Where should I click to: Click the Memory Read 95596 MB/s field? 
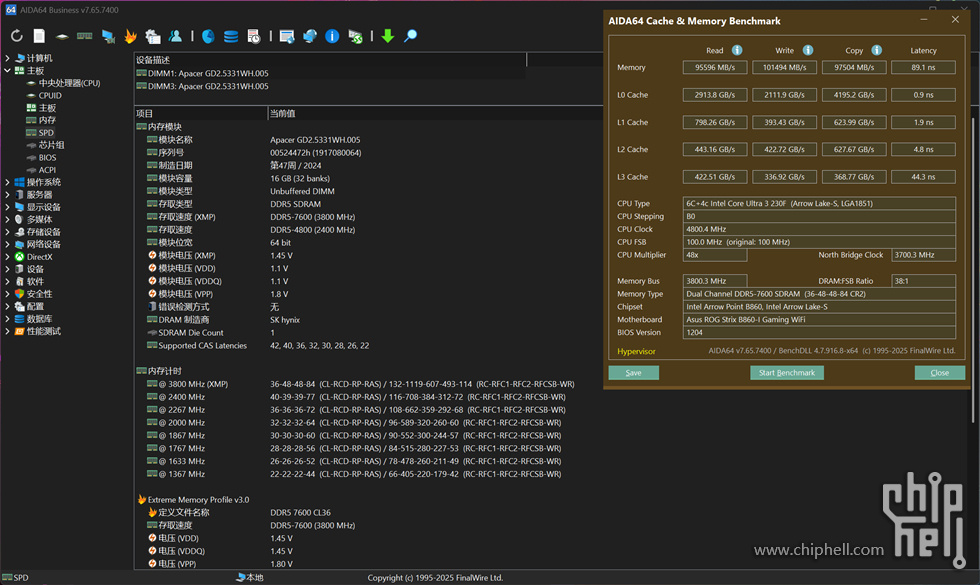[715, 67]
